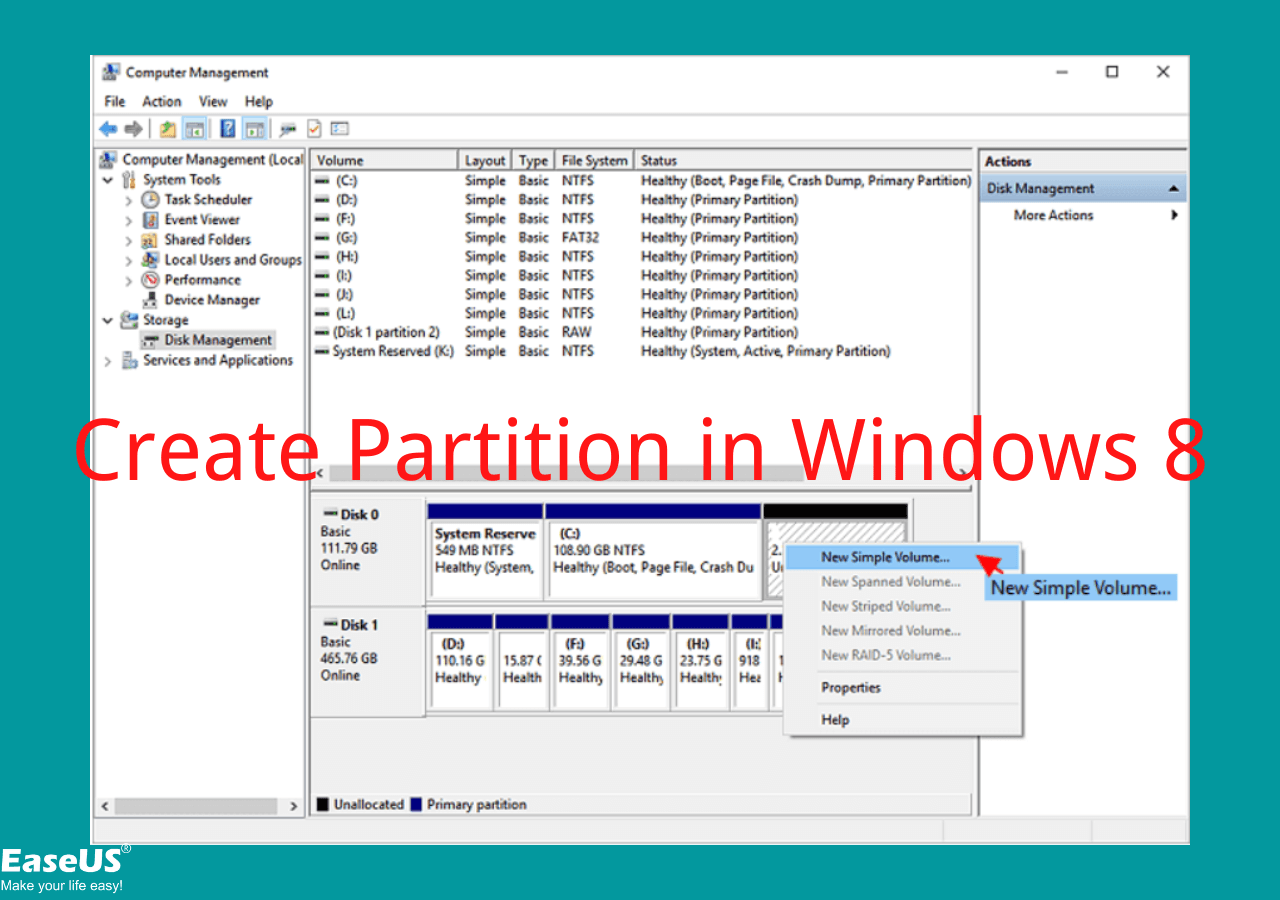Collapse the Storage node chevron
This screenshot has height=900, width=1280.
coord(107,319)
